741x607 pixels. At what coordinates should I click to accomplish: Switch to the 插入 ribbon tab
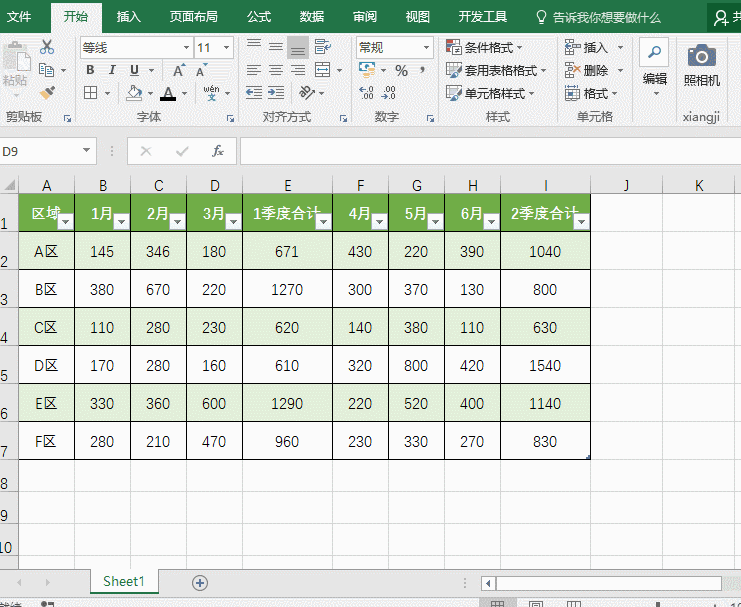coord(129,17)
